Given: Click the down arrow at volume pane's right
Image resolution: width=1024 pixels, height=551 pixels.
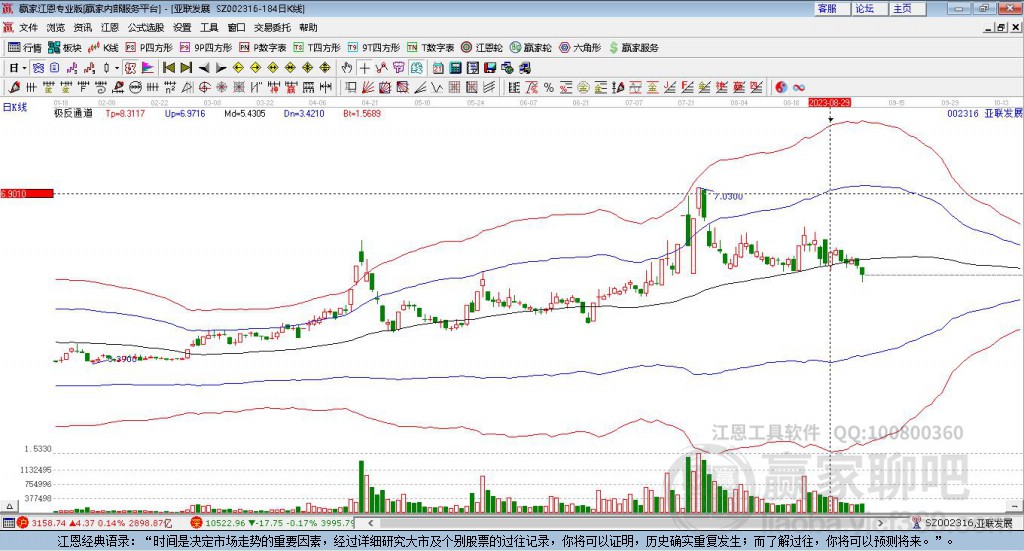Looking at the screenshot, I should click(x=1016, y=506).
